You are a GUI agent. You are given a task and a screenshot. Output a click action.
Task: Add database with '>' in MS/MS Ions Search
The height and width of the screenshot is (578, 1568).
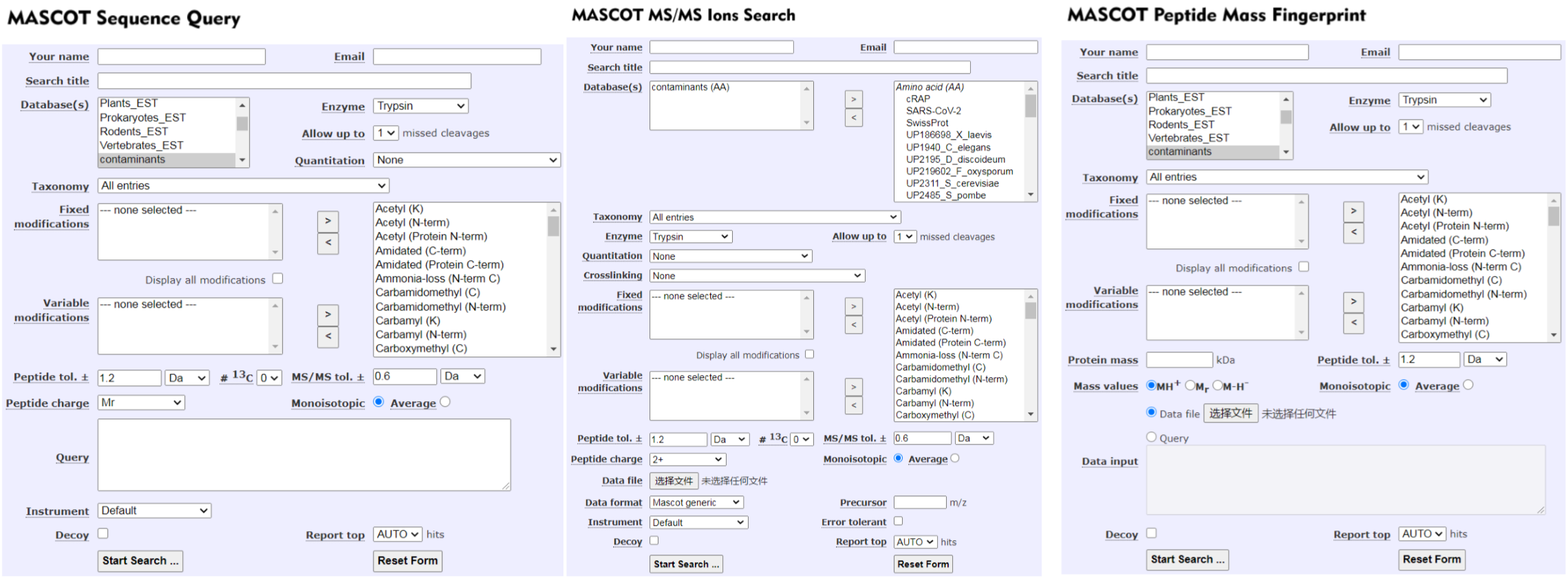854,99
